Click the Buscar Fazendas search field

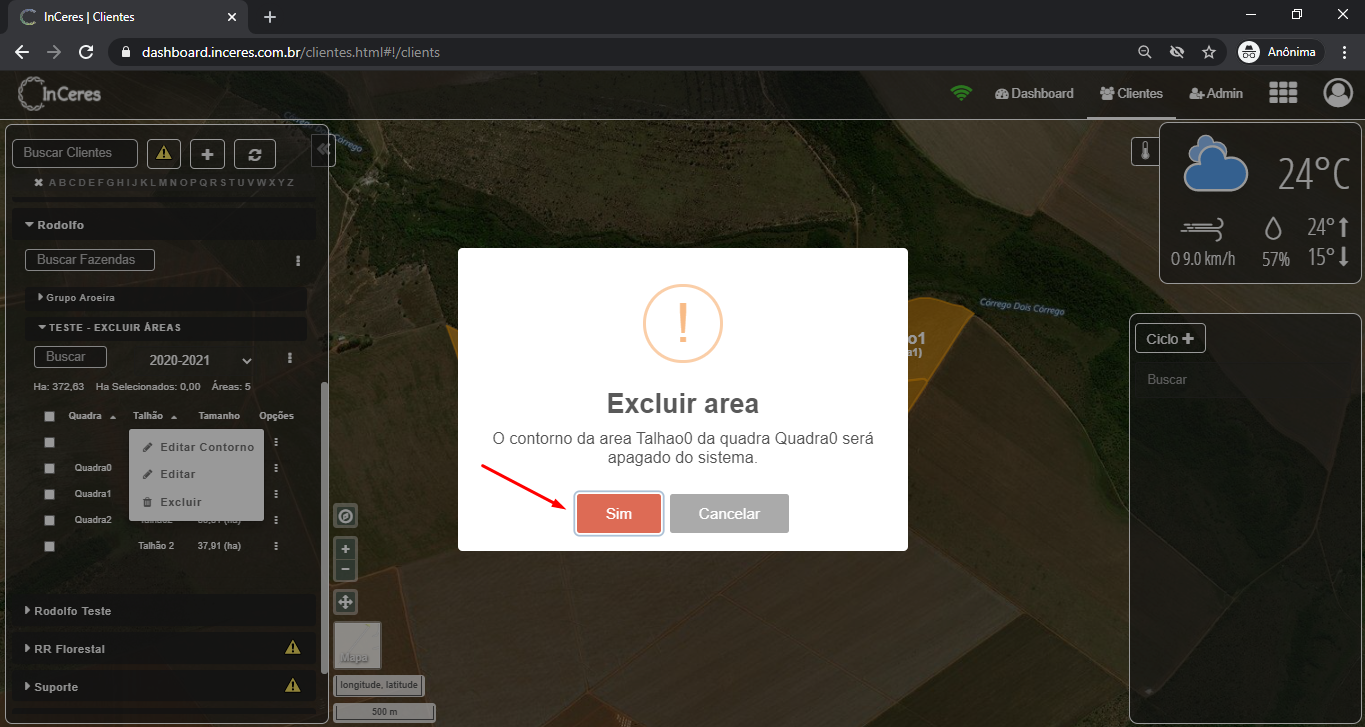[x=90, y=260]
